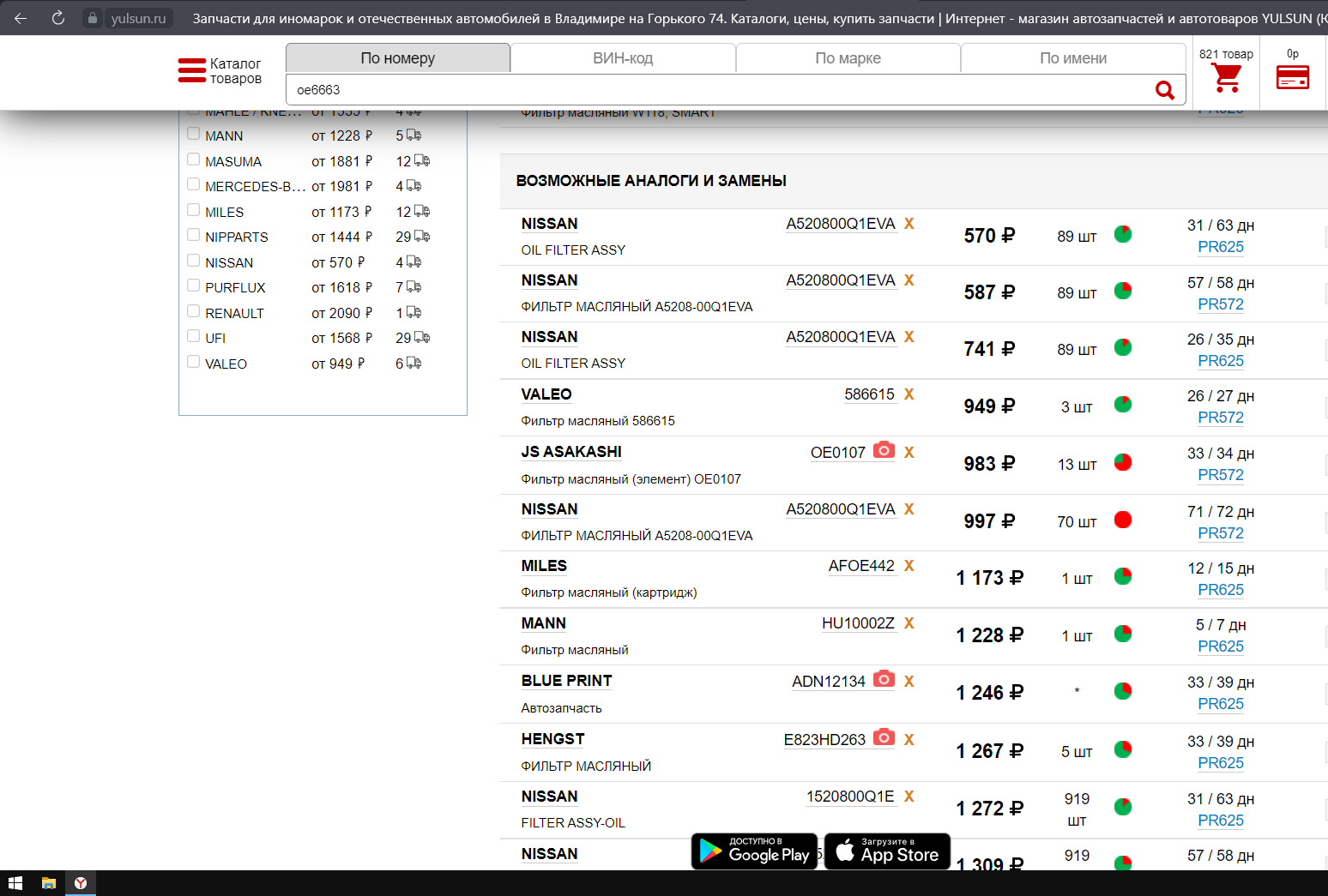Open the VALEO brand link in results
The image size is (1328, 896).
(x=546, y=394)
